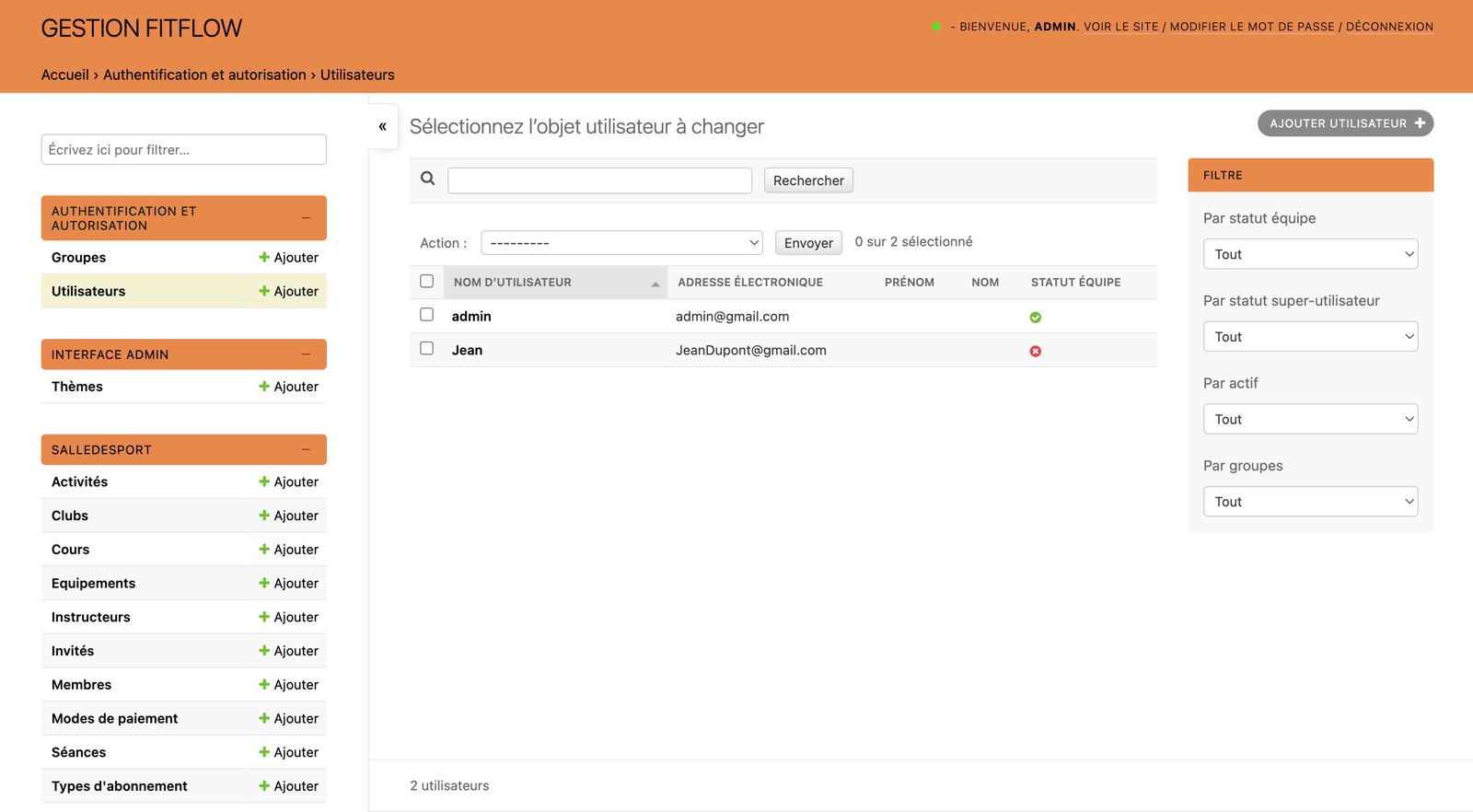
Task: Click the green staff status icon for admin
Action: 1035,318
